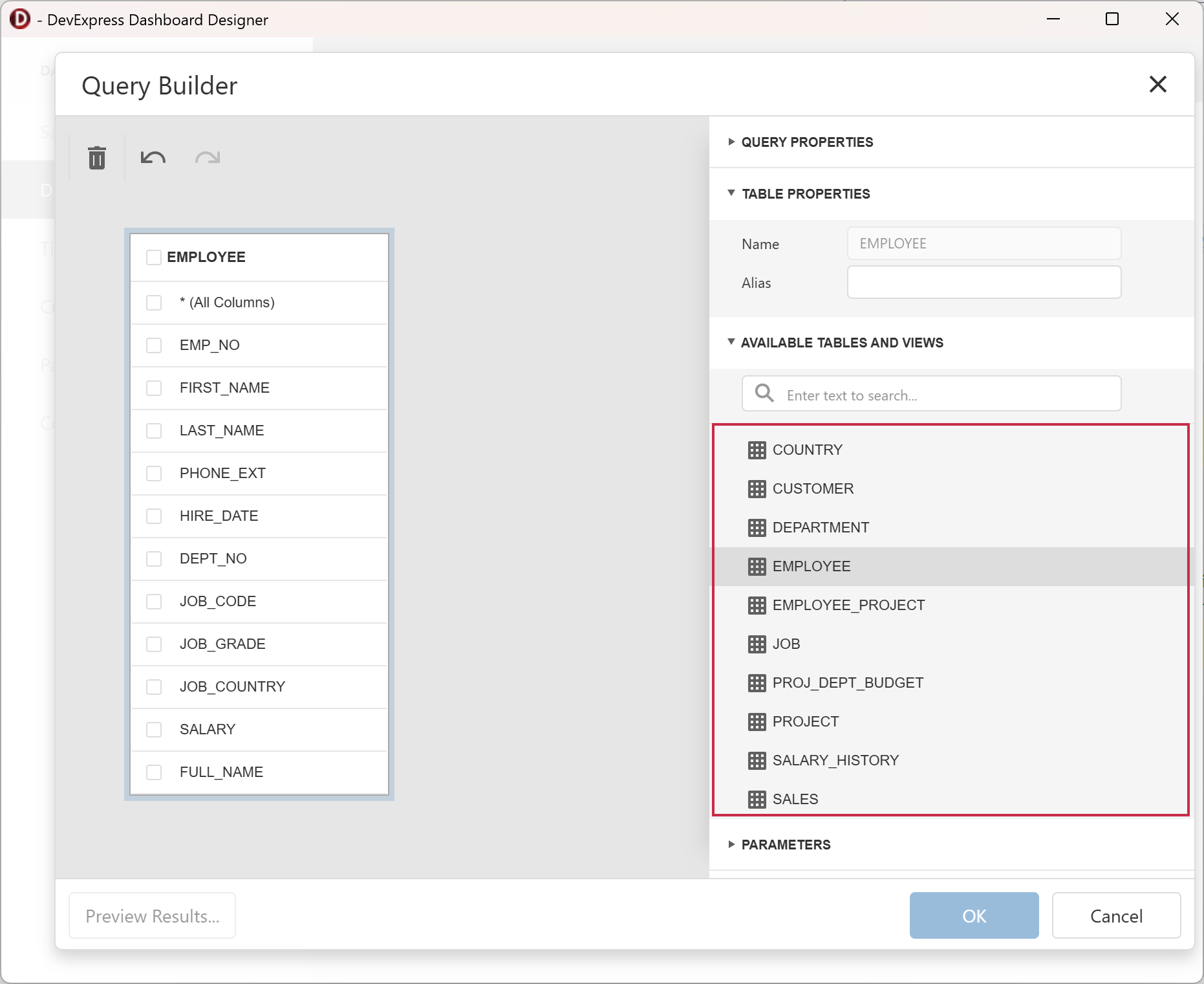Expand the Parameters section

click(731, 844)
